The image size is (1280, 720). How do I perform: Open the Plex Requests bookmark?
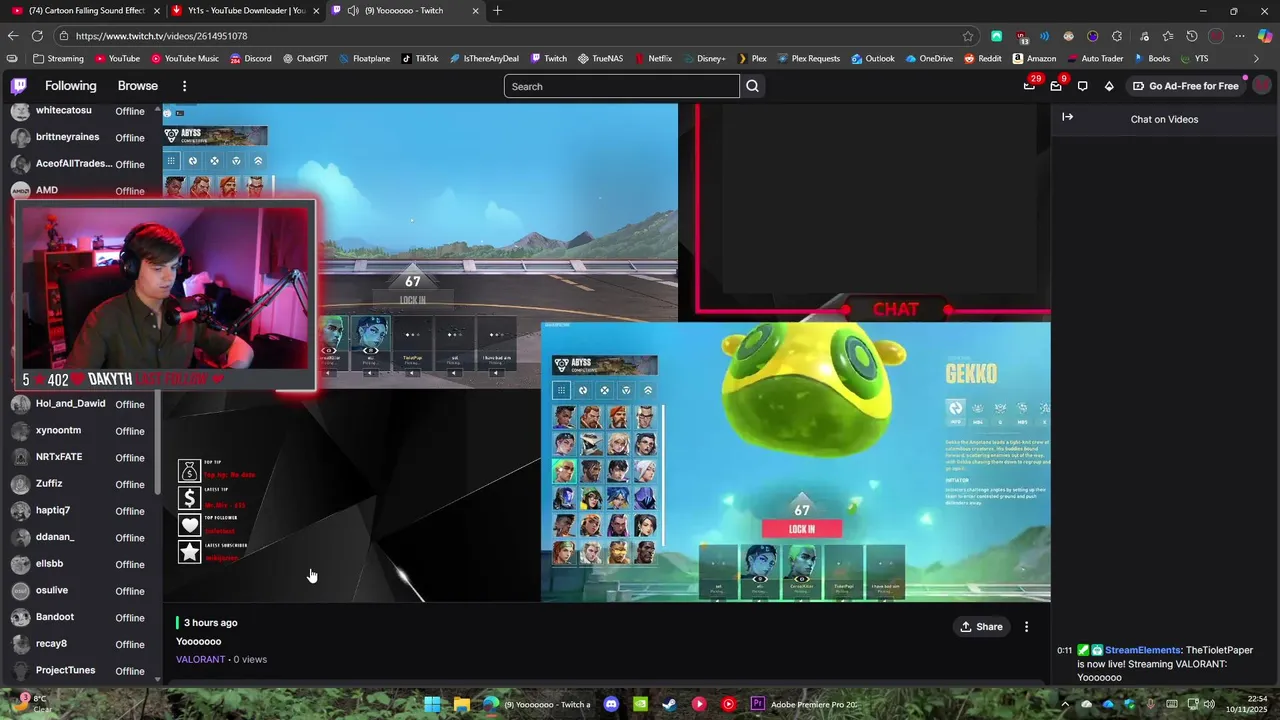coord(808,59)
